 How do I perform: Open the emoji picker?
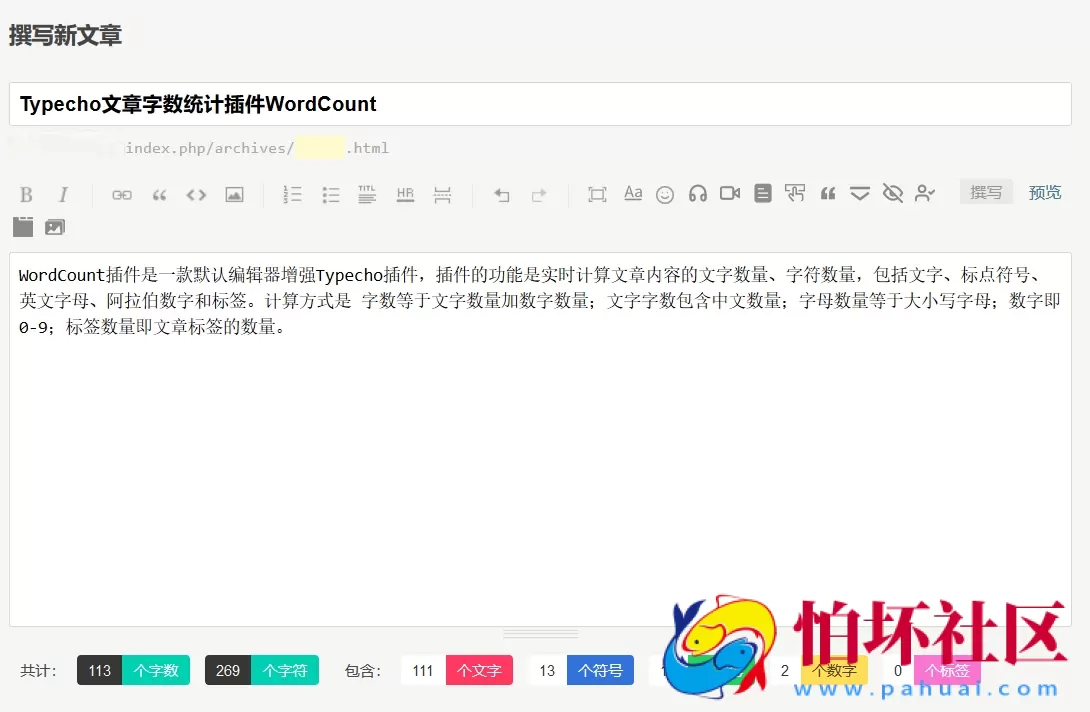coord(665,193)
